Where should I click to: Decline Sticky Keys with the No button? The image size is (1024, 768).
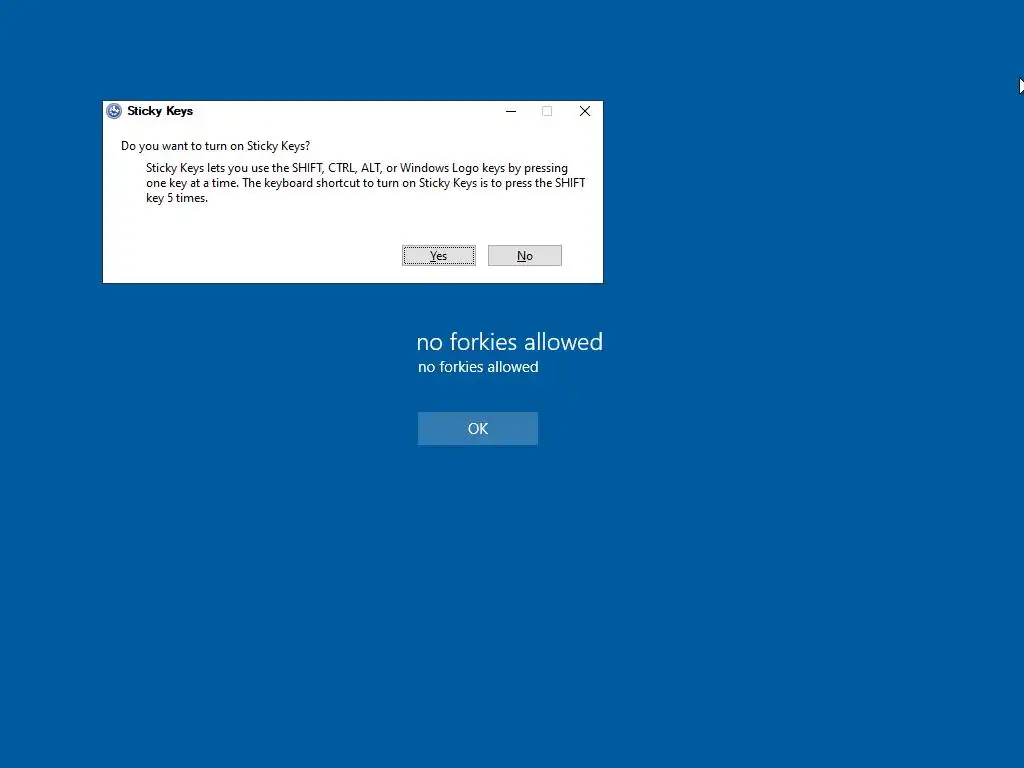pos(524,255)
